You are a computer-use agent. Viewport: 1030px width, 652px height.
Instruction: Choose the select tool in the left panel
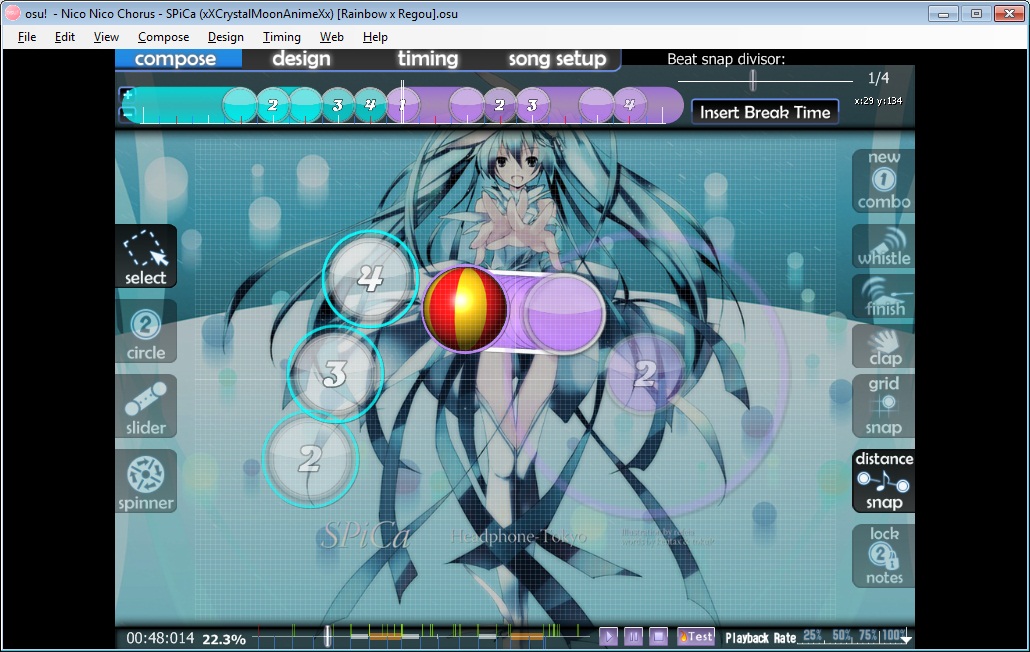[146, 256]
